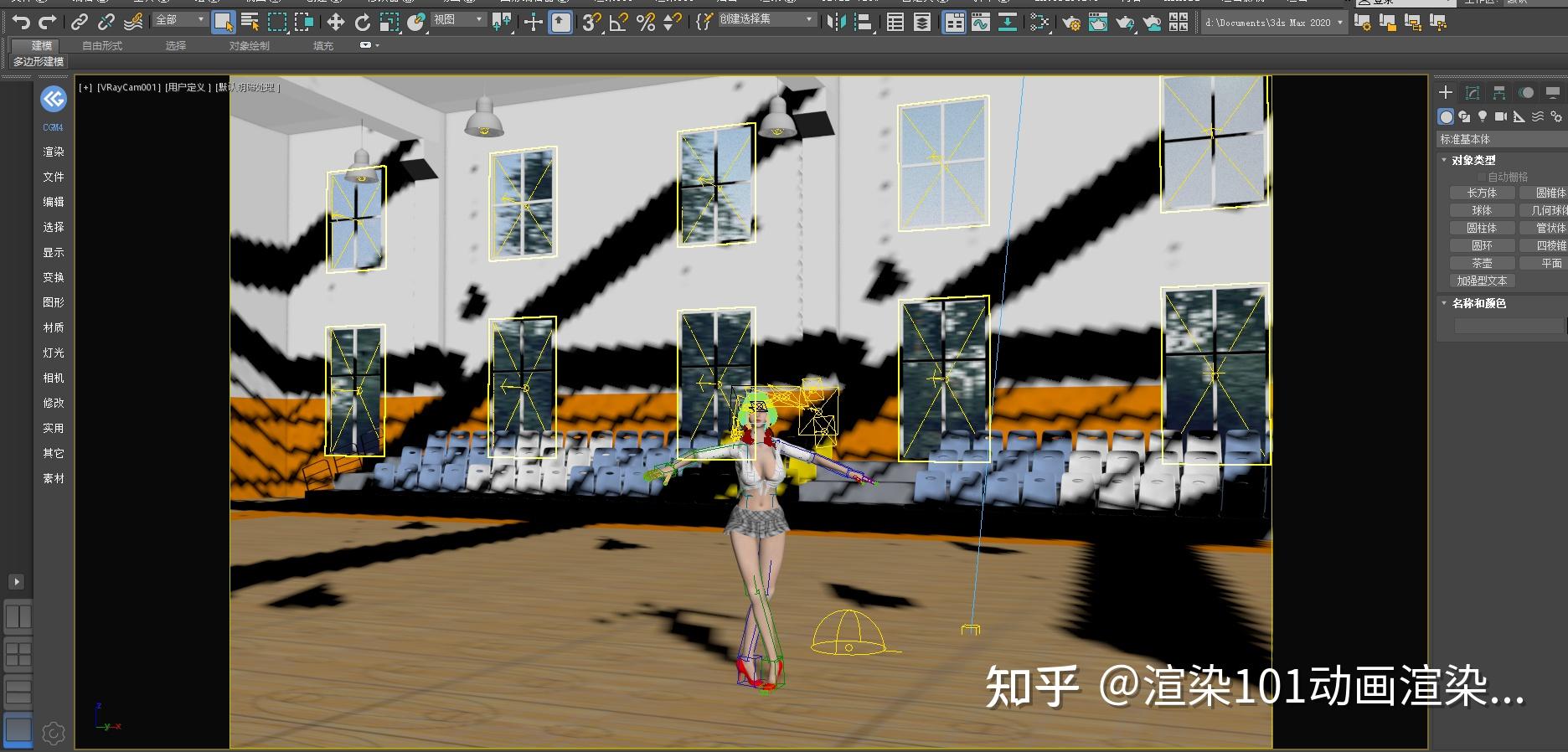Click the Redo arrow in the main toolbar
The width and height of the screenshot is (1568, 752).
coord(48,22)
